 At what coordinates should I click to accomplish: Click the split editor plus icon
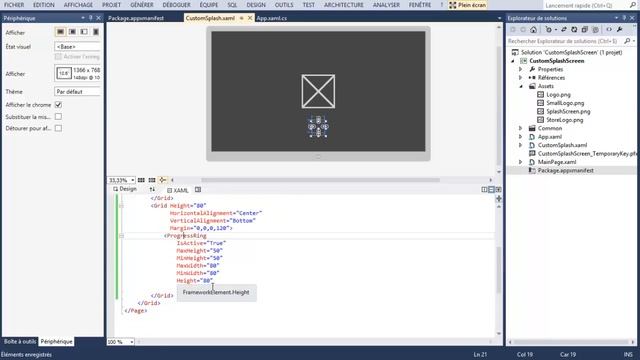click(x=499, y=199)
